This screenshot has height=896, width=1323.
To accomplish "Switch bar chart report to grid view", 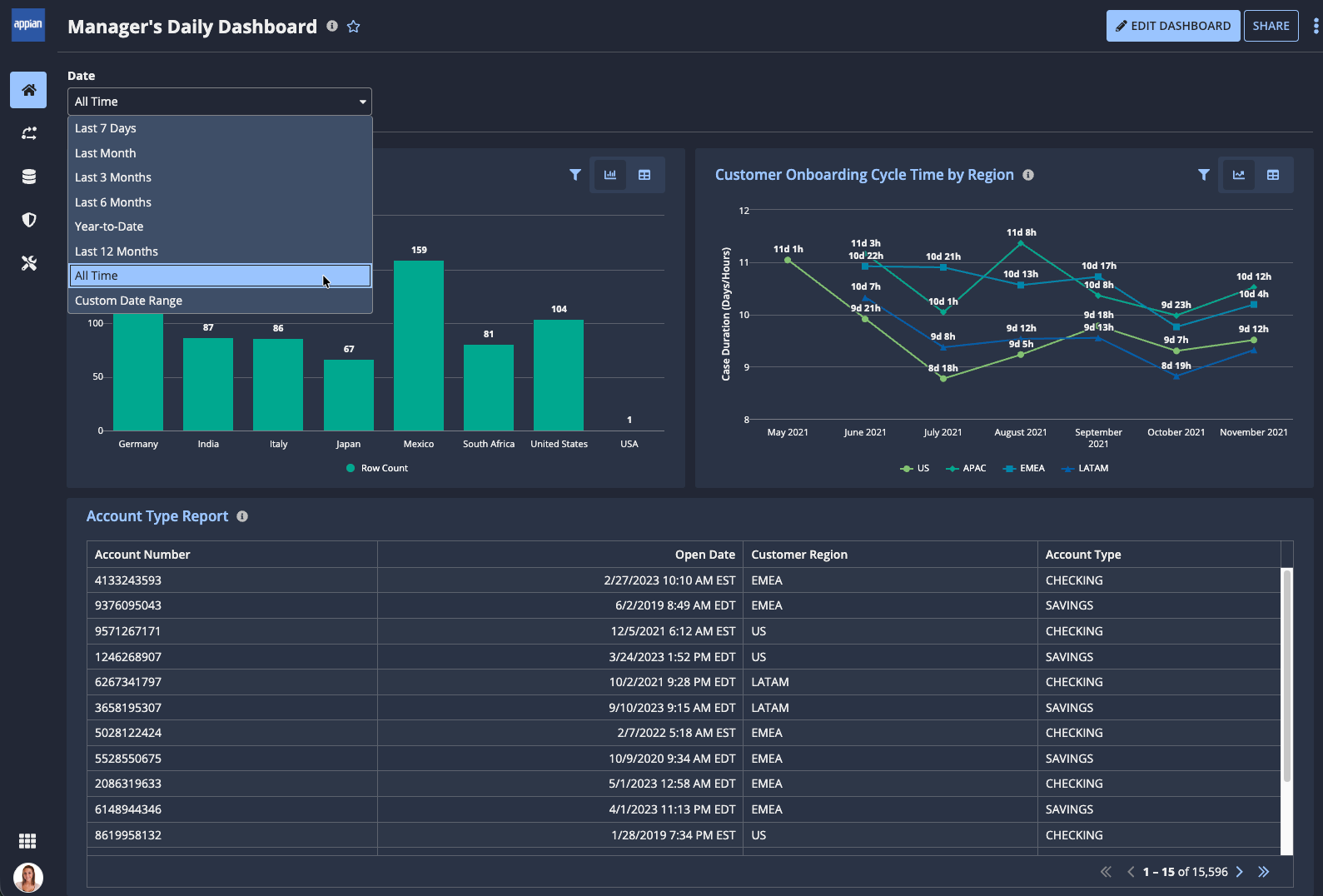I will pyautogui.click(x=644, y=175).
